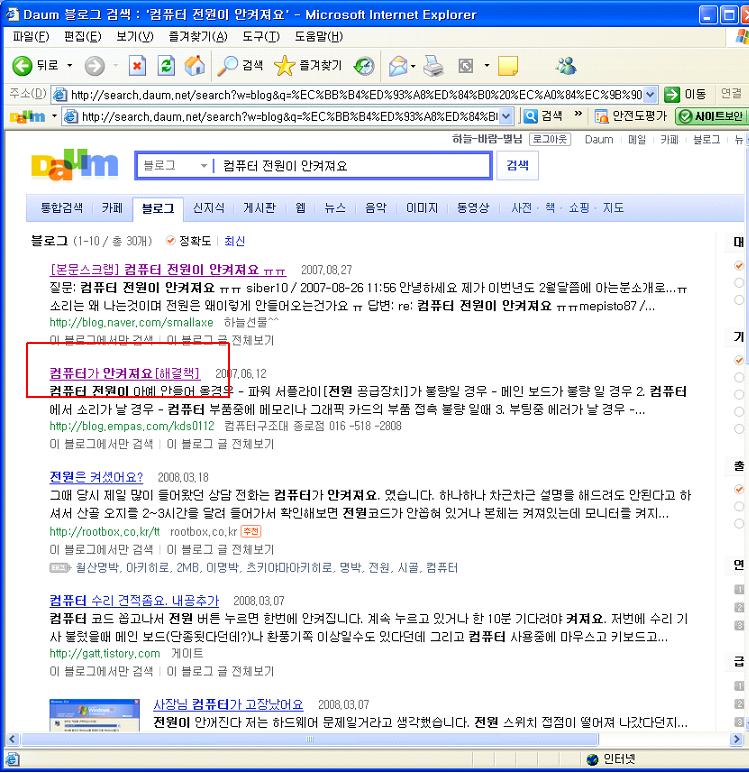749x773 pixels.
Task: Open the yellow note Discuss icon
Action: point(508,66)
